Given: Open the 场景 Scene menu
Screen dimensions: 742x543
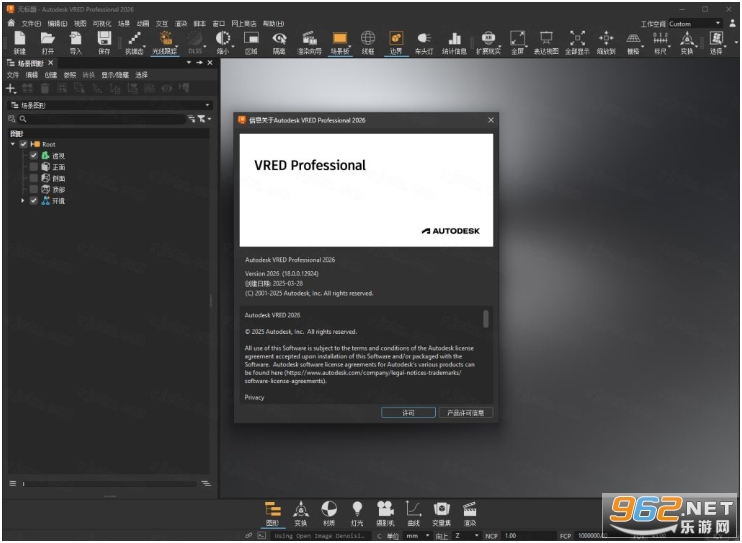Looking at the screenshot, I should [124, 24].
